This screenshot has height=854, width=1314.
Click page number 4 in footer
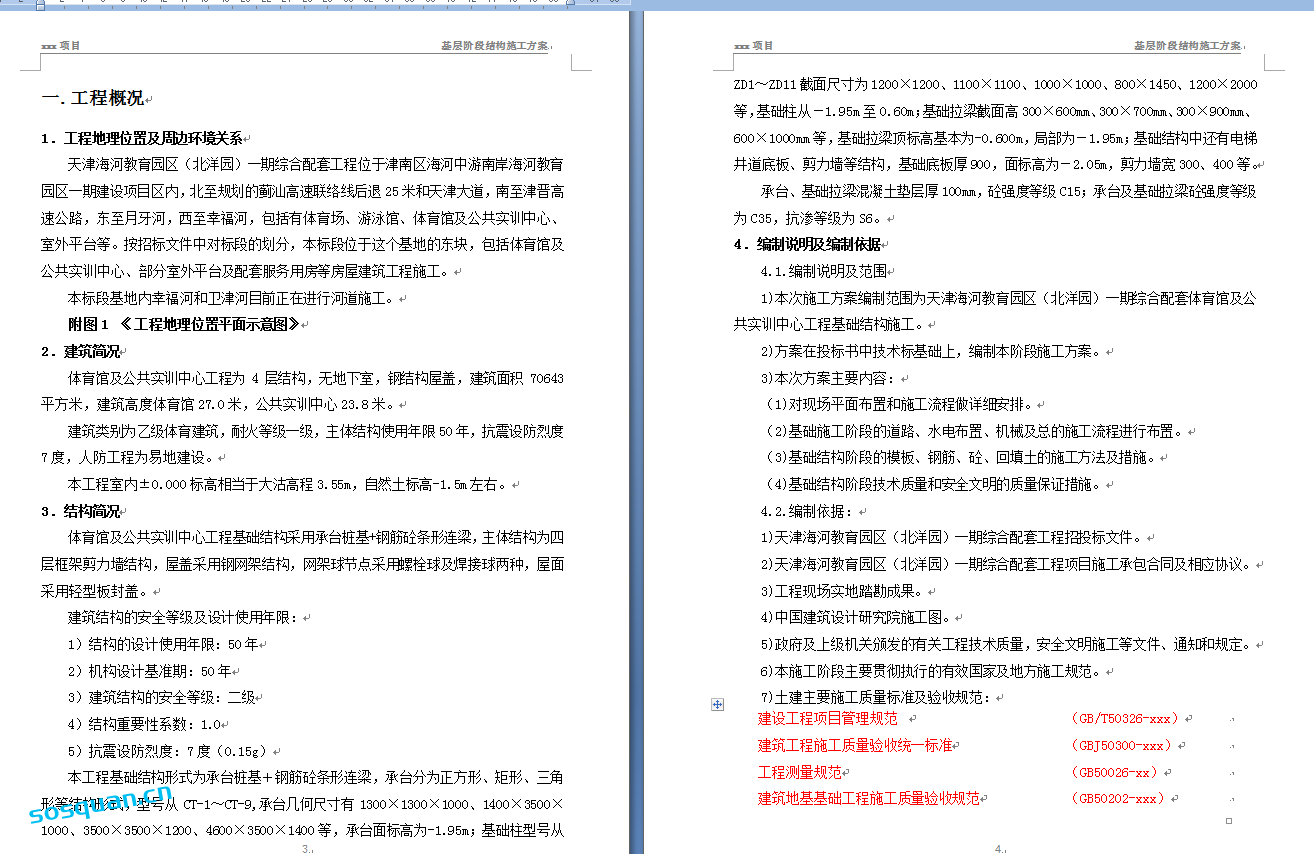[x=998, y=848]
